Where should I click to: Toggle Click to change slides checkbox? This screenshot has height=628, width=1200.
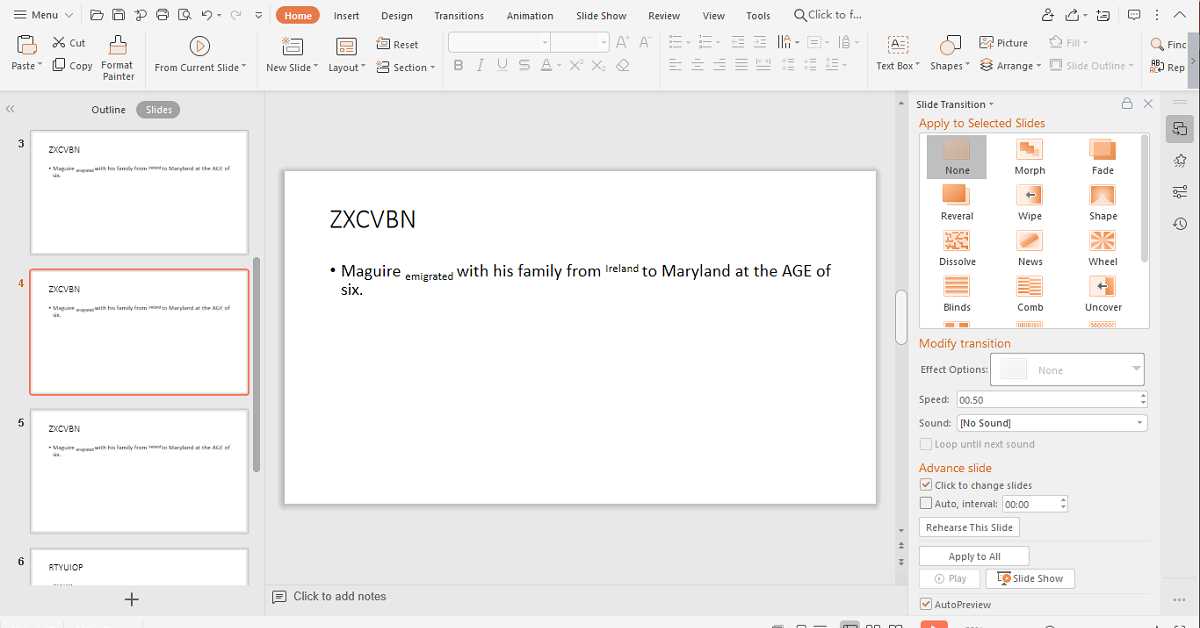click(x=926, y=485)
